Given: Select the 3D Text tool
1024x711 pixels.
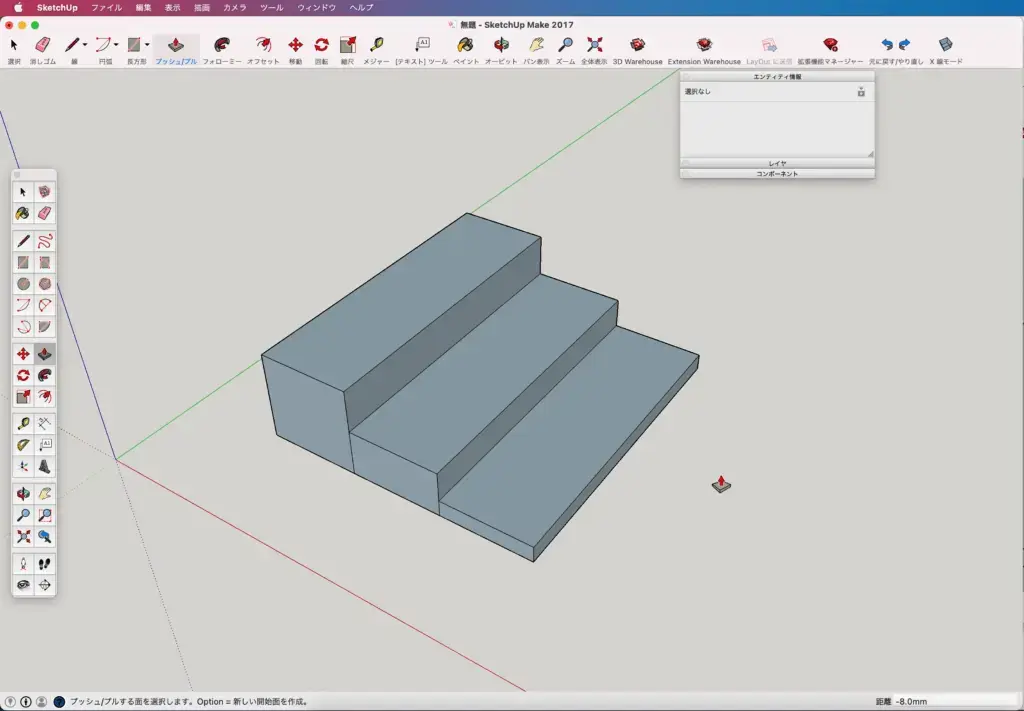Looking at the screenshot, I should click(44, 466).
